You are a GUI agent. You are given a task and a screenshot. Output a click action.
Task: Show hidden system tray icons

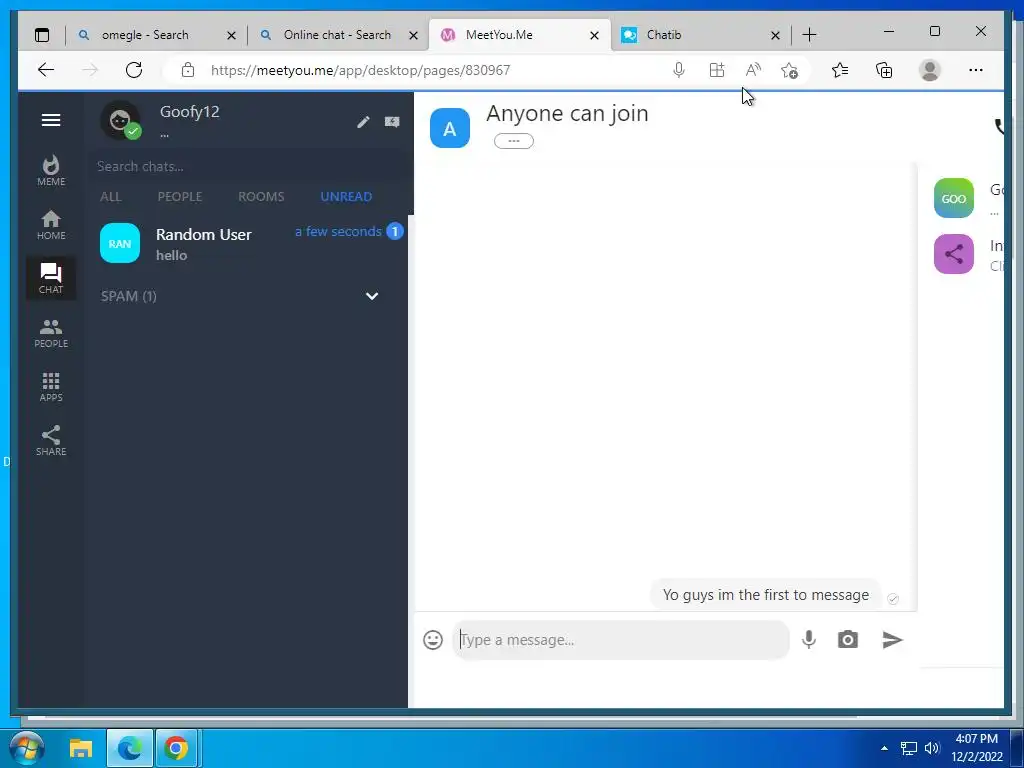[x=884, y=748]
